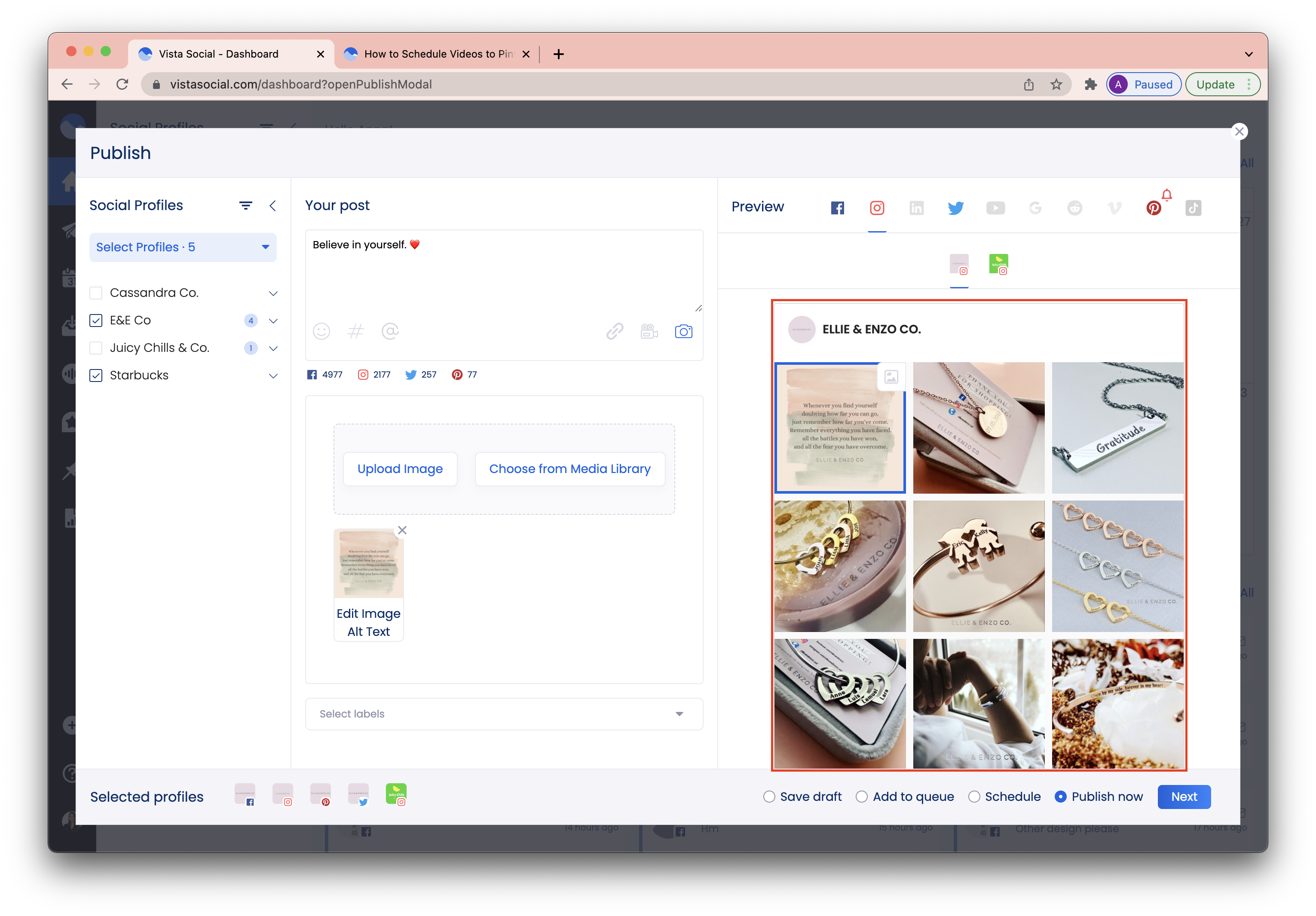The image size is (1316, 916).
Task: Expand Cassandra Co. profile group
Action: [x=273, y=293]
